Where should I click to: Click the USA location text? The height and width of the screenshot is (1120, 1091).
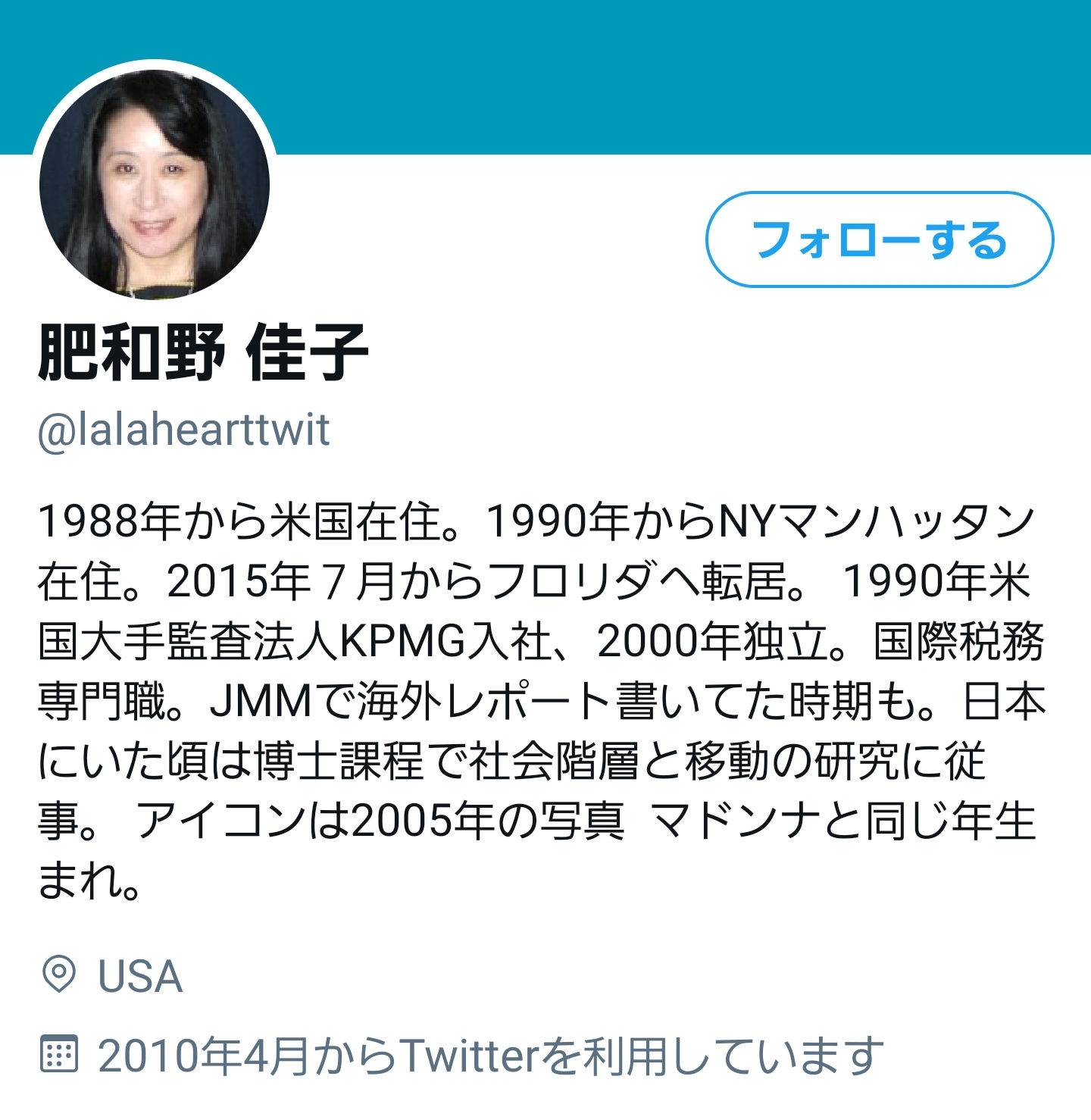(x=139, y=975)
